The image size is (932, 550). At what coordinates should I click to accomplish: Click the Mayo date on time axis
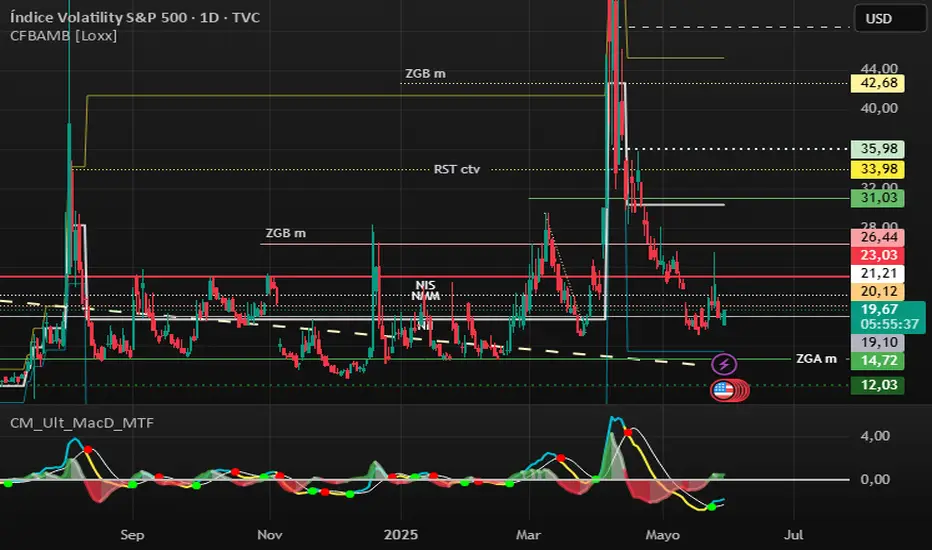662,535
